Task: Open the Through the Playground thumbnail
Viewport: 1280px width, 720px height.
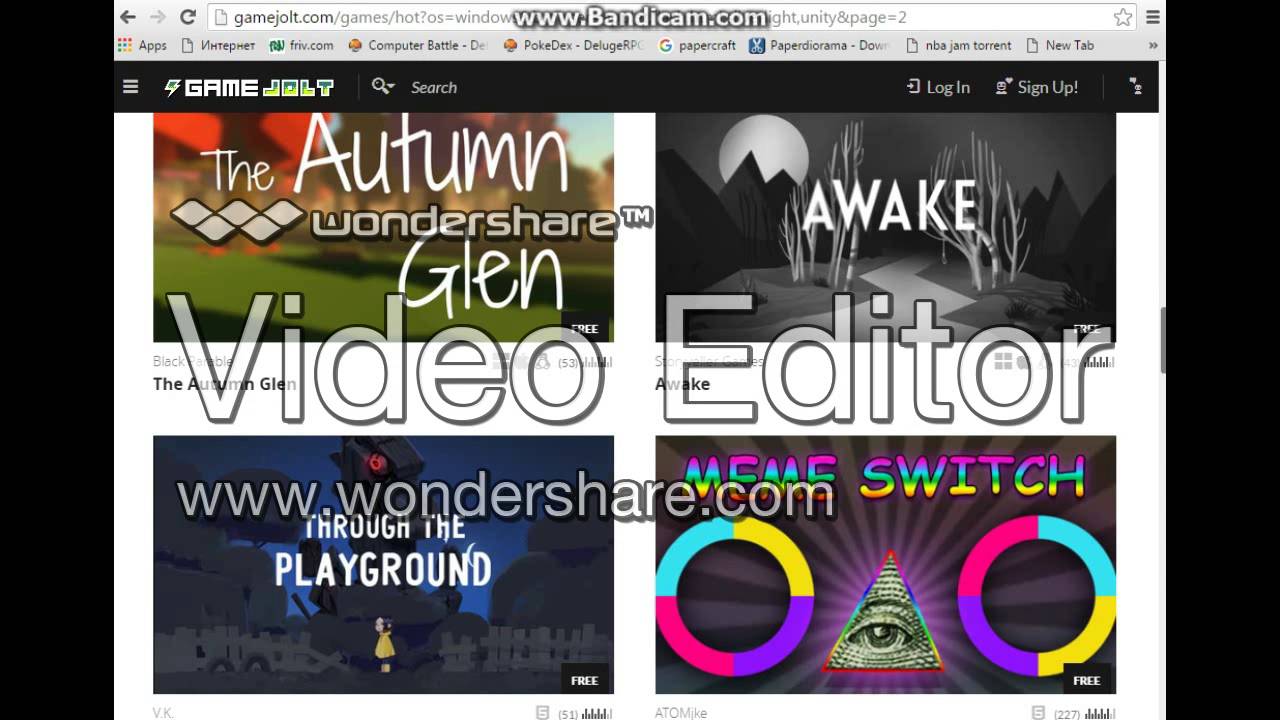Action: pos(383,564)
